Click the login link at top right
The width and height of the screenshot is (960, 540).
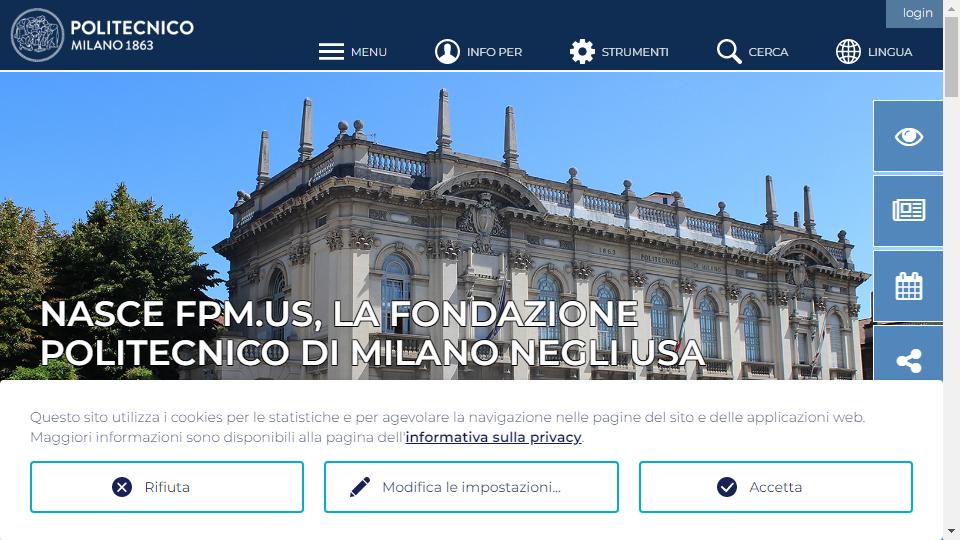[x=917, y=13]
